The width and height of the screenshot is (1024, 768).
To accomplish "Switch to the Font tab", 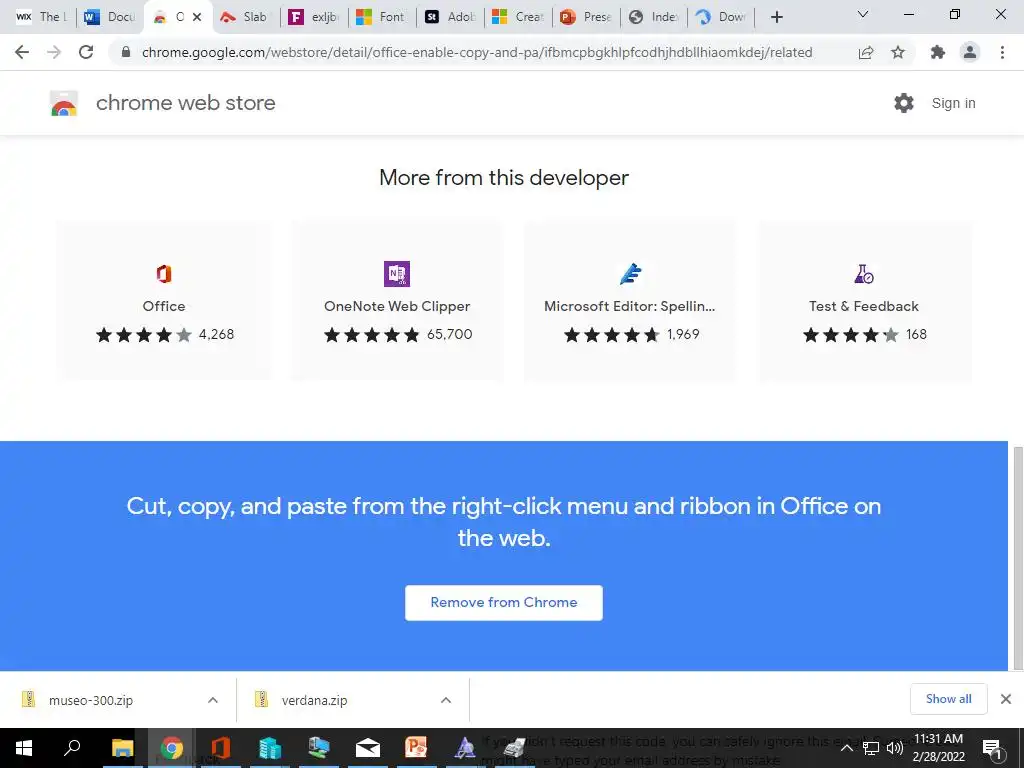I will 383,17.
